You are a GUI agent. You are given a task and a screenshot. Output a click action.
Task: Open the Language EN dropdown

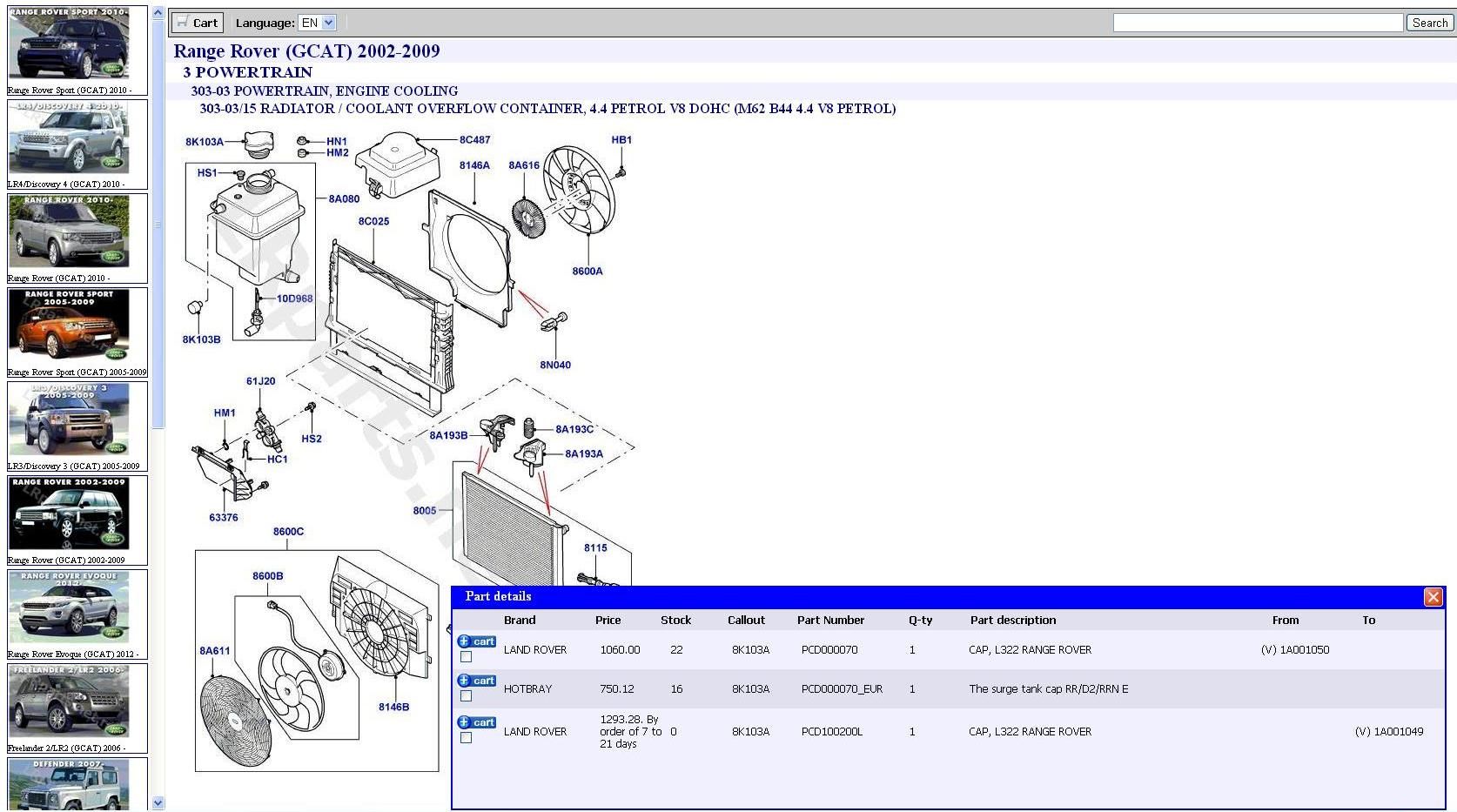click(317, 23)
